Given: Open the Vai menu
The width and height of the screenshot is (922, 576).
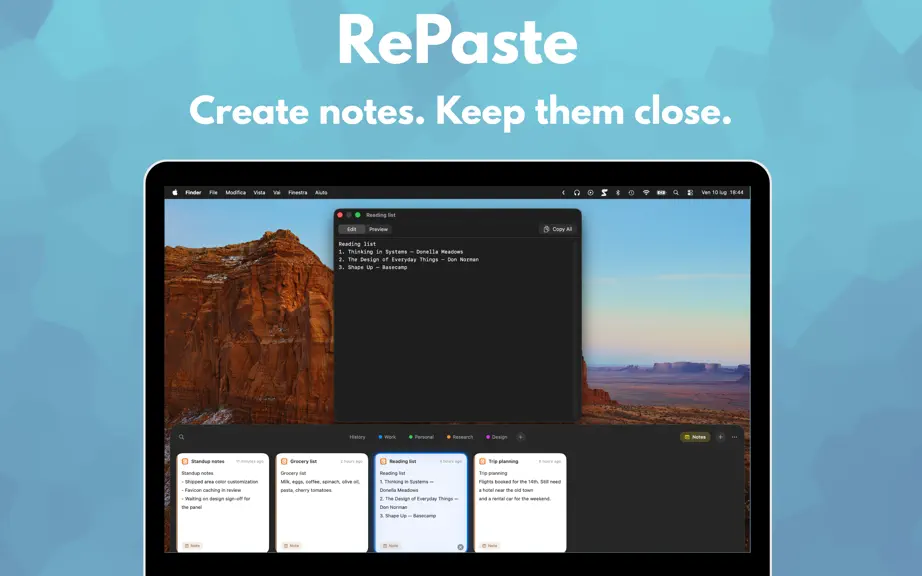Looking at the screenshot, I should [x=276, y=192].
